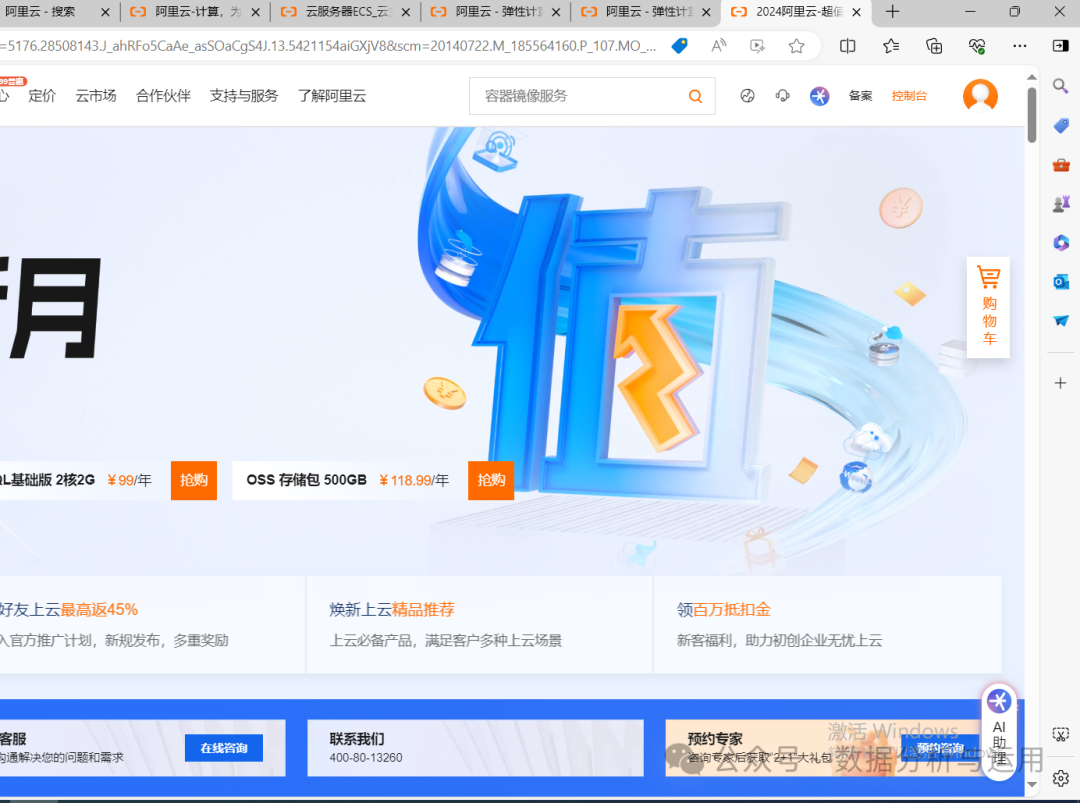Click 抢购 for the ￥99/年 offer

pos(194,480)
